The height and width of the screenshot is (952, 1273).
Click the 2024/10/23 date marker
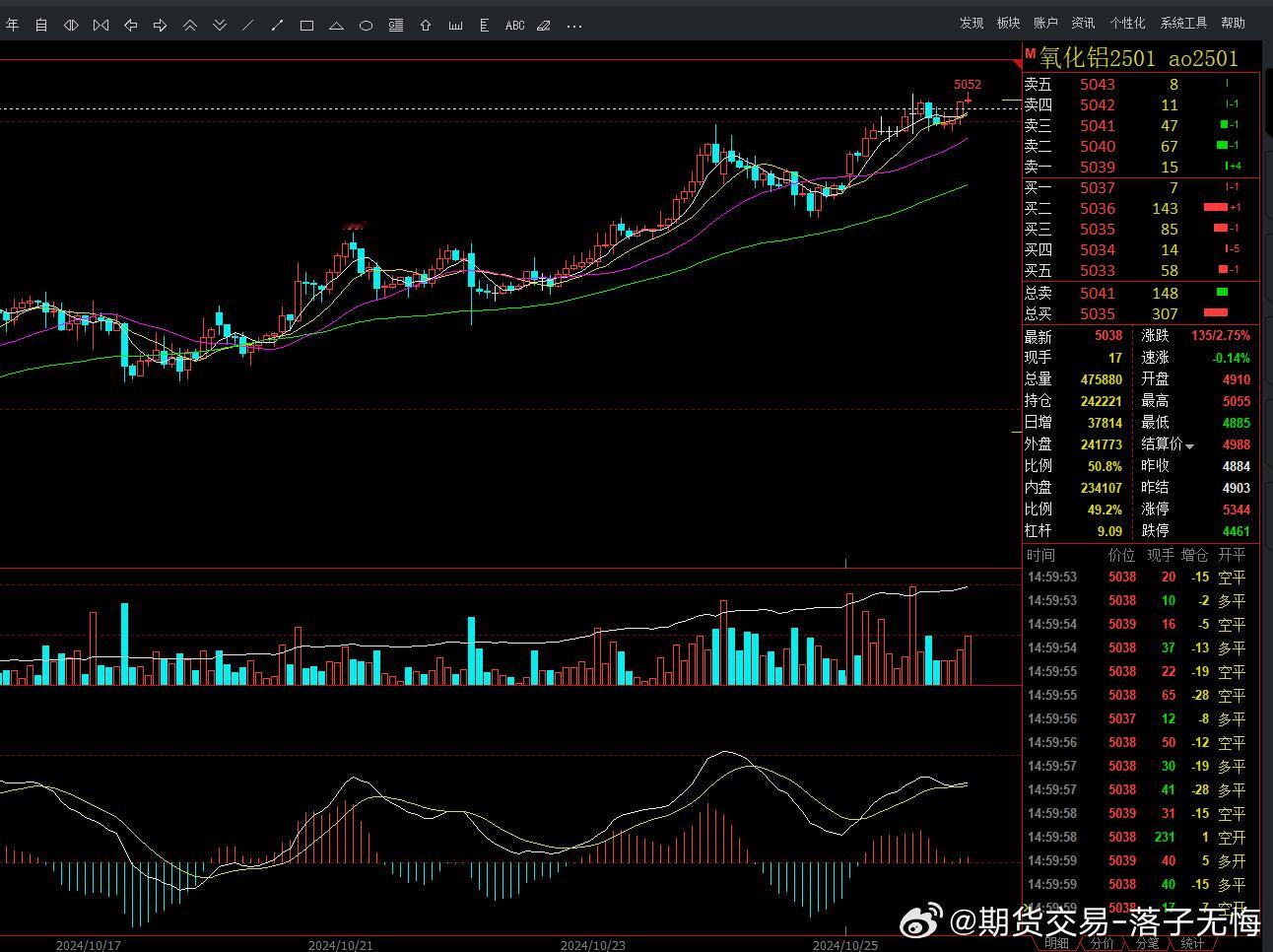593,945
